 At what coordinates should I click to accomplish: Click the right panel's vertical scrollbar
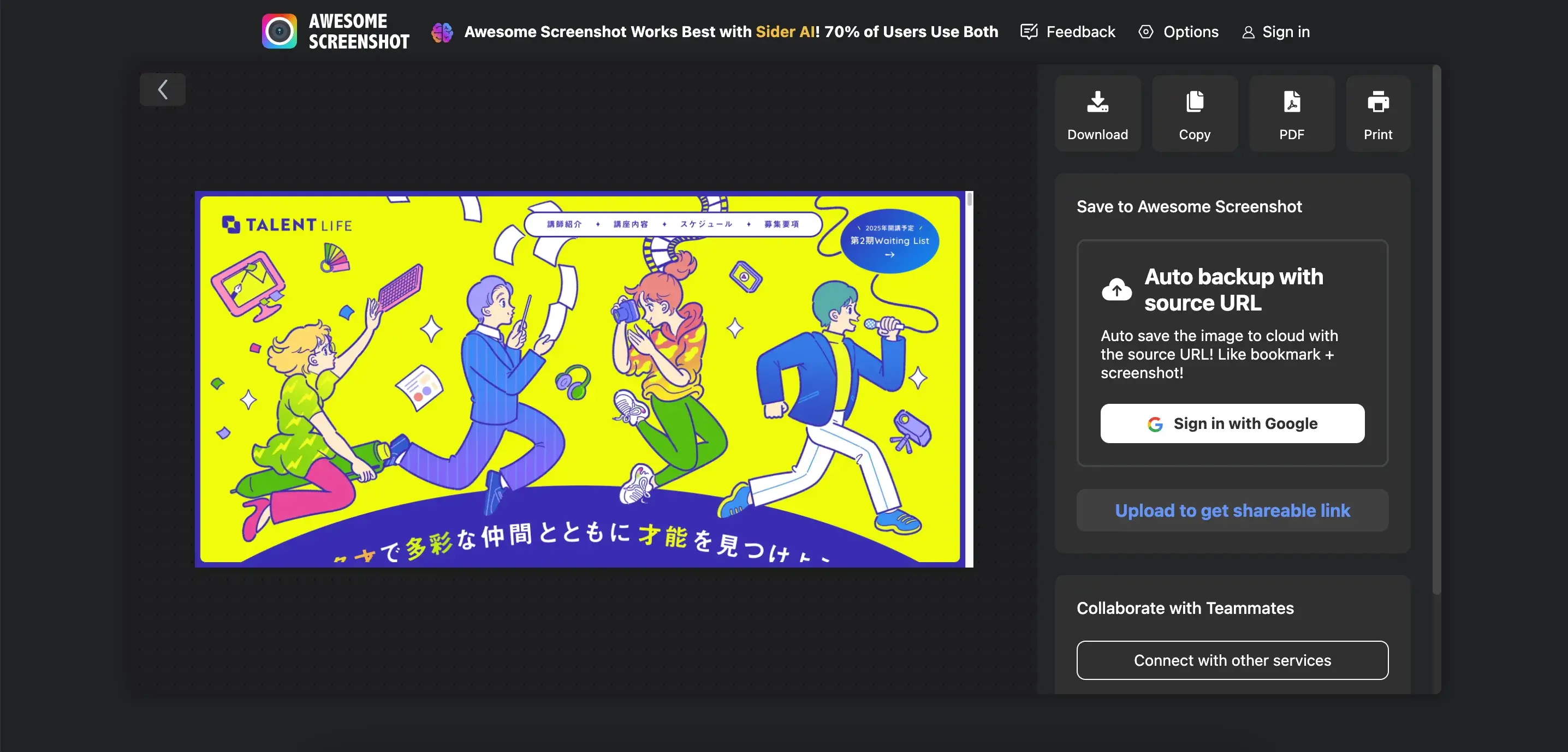tap(1436, 329)
